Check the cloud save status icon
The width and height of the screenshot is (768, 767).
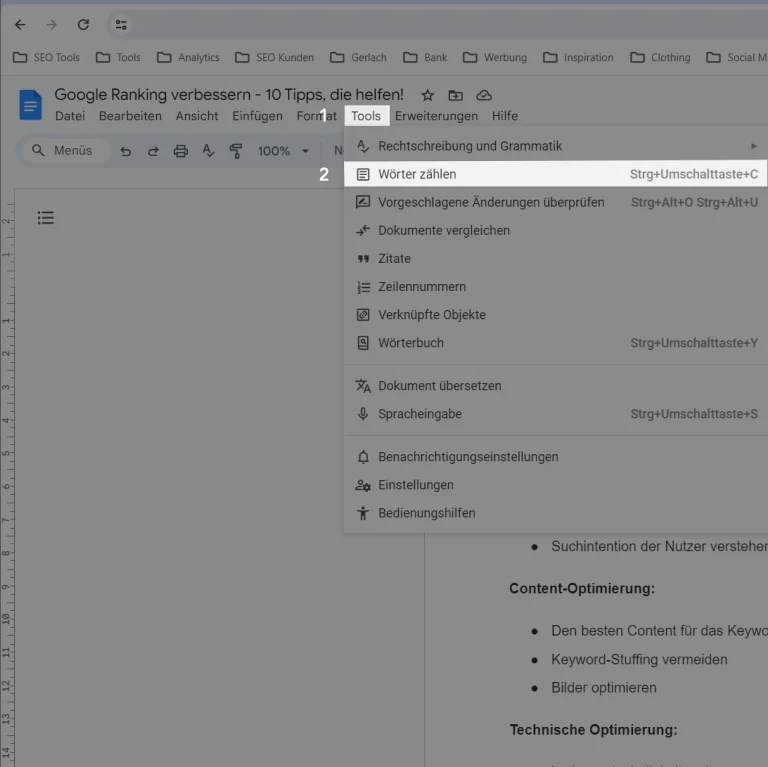(x=484, y=95)
